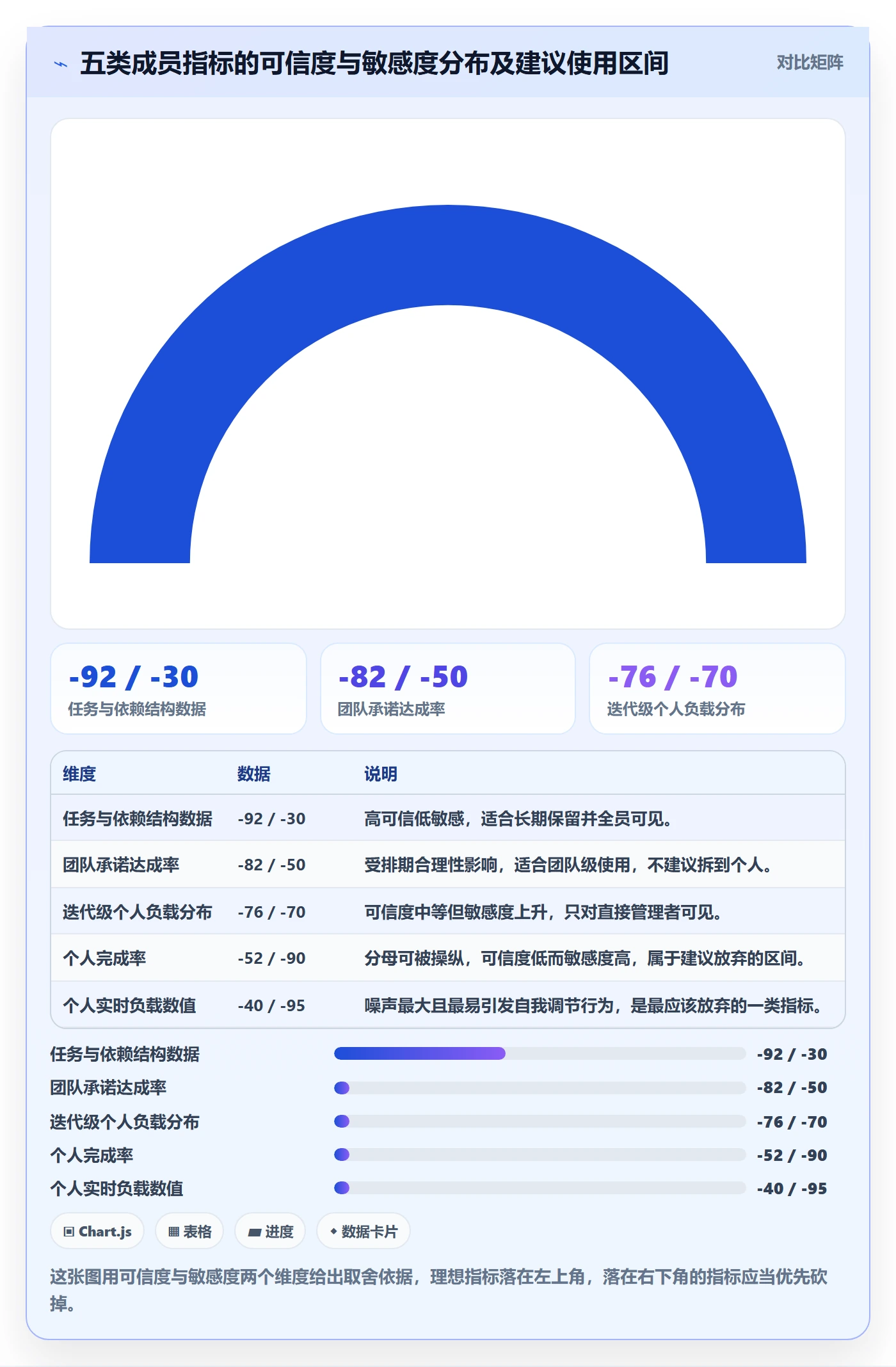Select the 数据卡片 tag chip
896x1367 pixels.
364,1231
